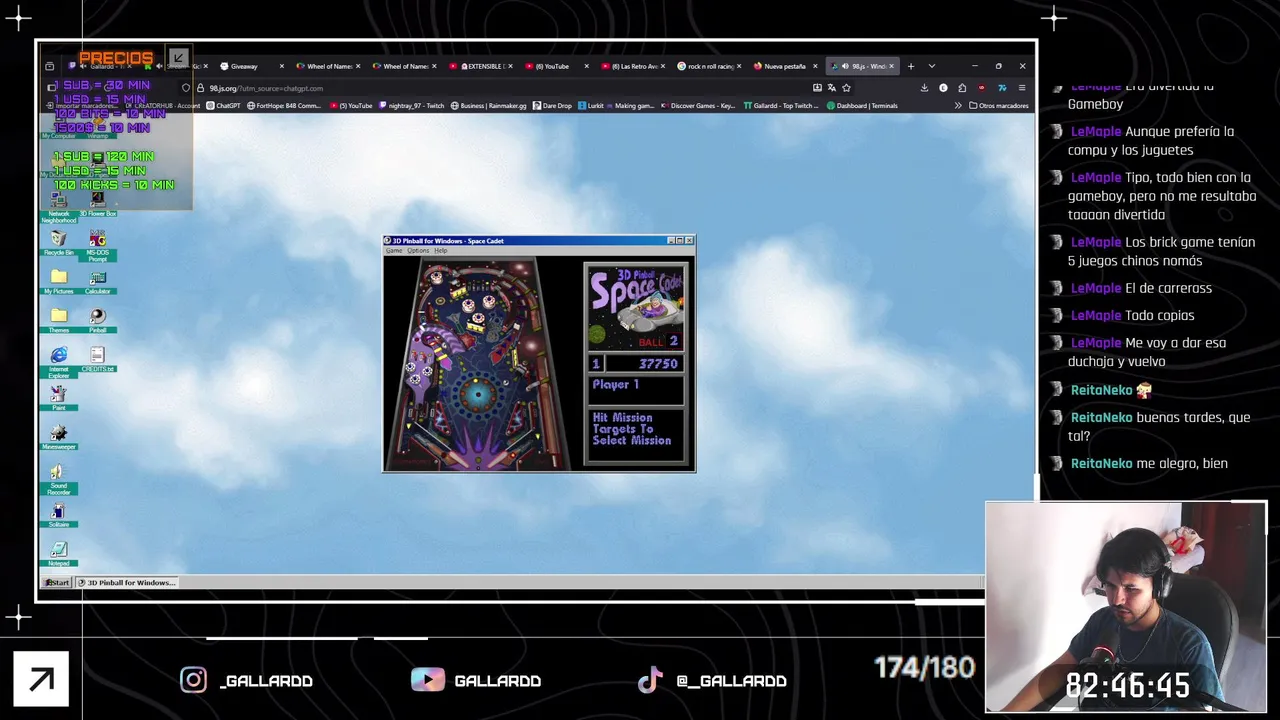Select 3D Pinball taskbar button
The width and height of the screenshot is (1280, 720).
point(127,582)
